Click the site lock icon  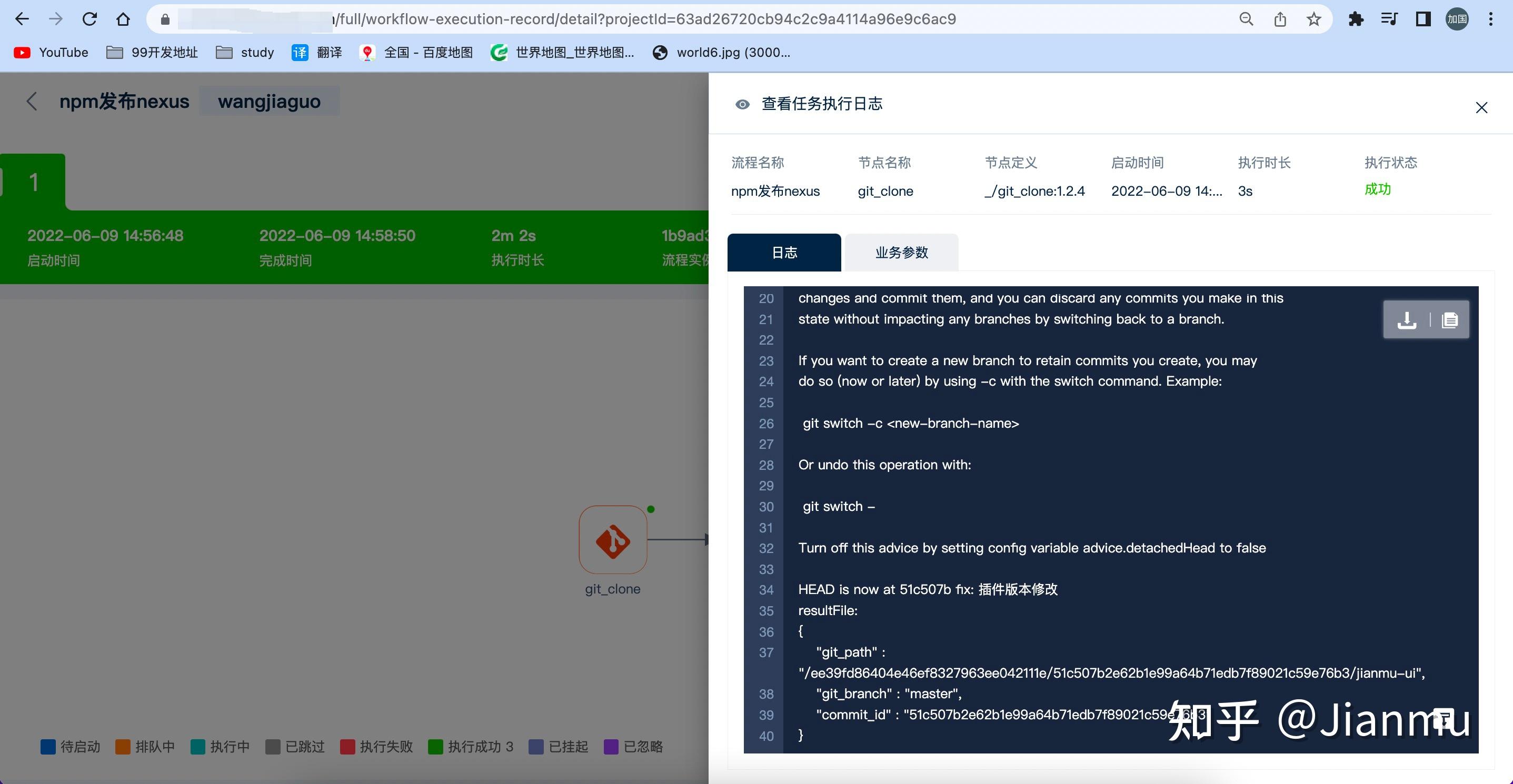point(165,19)
